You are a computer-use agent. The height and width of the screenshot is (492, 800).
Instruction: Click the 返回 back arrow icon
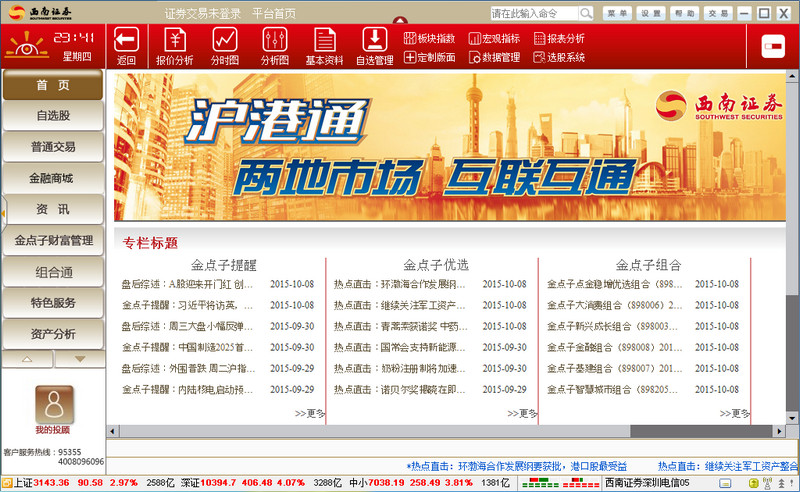click(126, 39)
